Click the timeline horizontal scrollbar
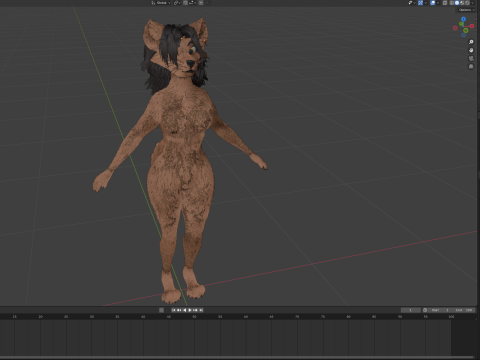This screenshot has width=480, height=360. (238, 357)
